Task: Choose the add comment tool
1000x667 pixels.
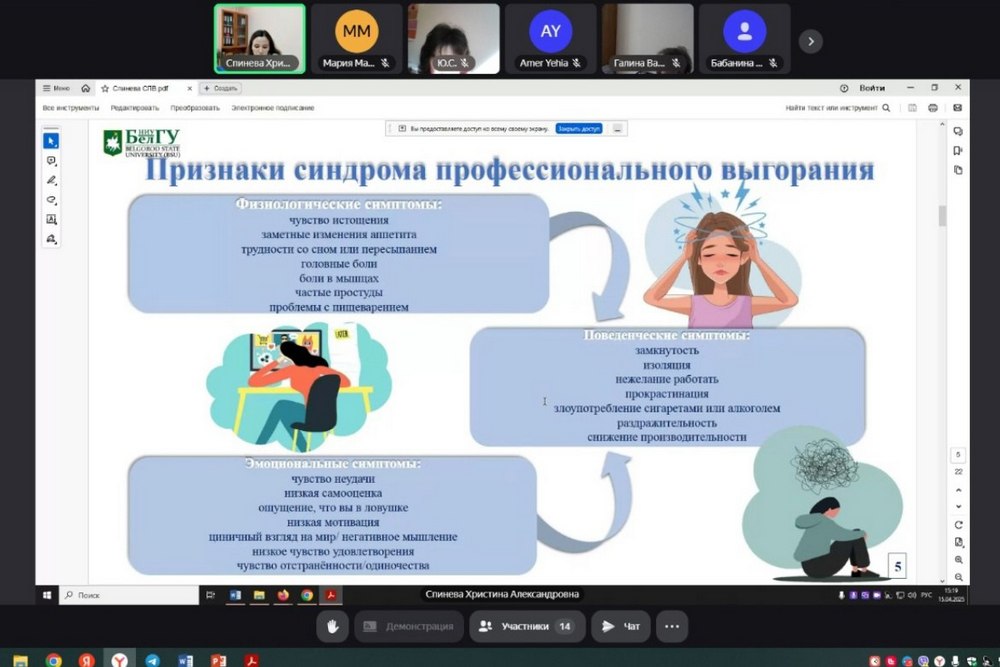Action: coord(51,161)
